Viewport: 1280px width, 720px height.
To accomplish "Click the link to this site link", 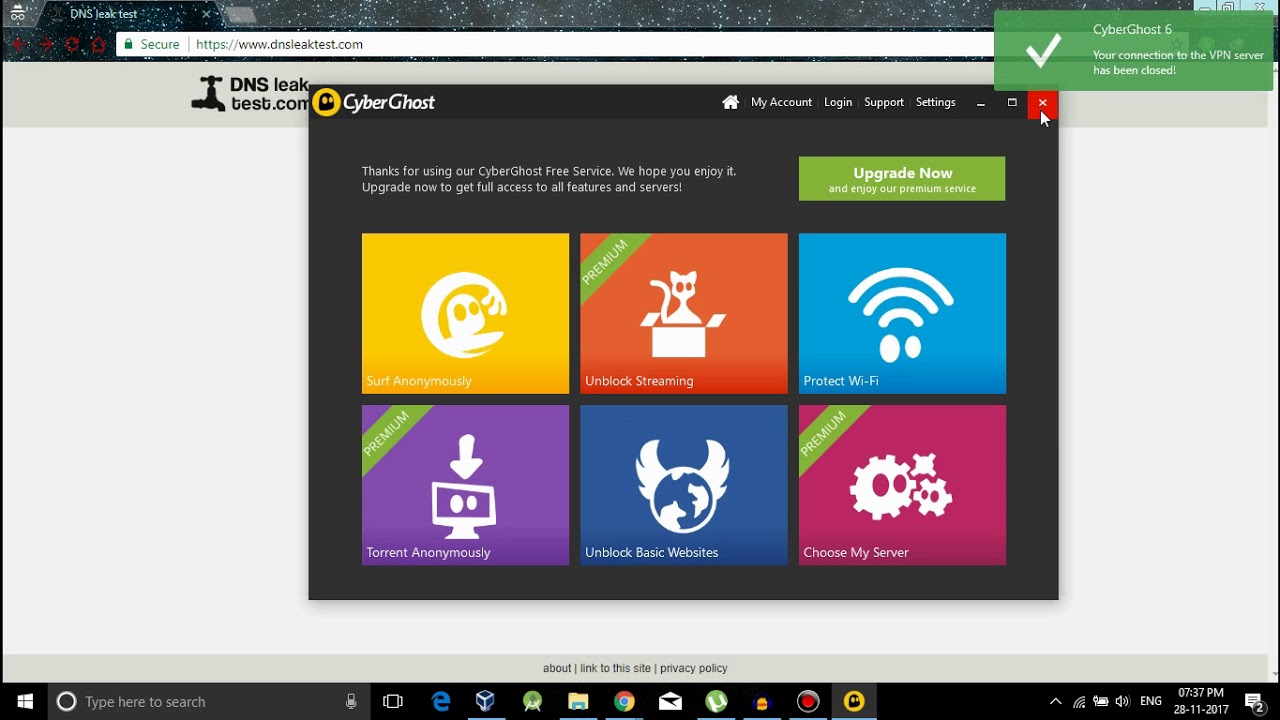I will (615, 668).
